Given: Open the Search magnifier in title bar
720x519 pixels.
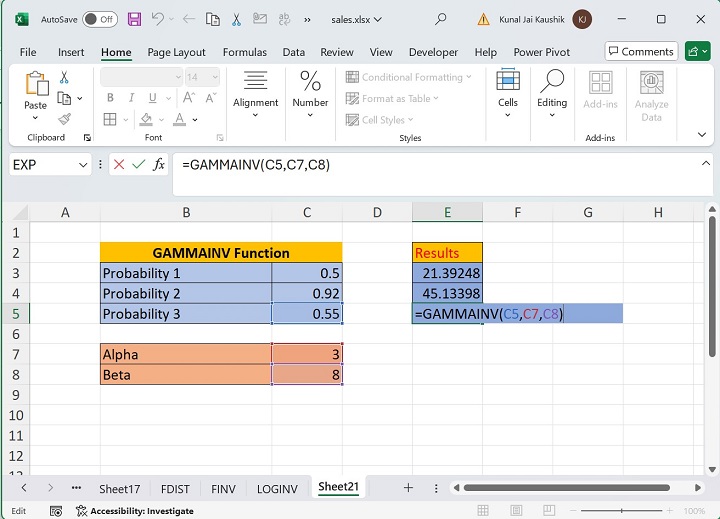Looking at the screenshot, I should pos(441,19).
